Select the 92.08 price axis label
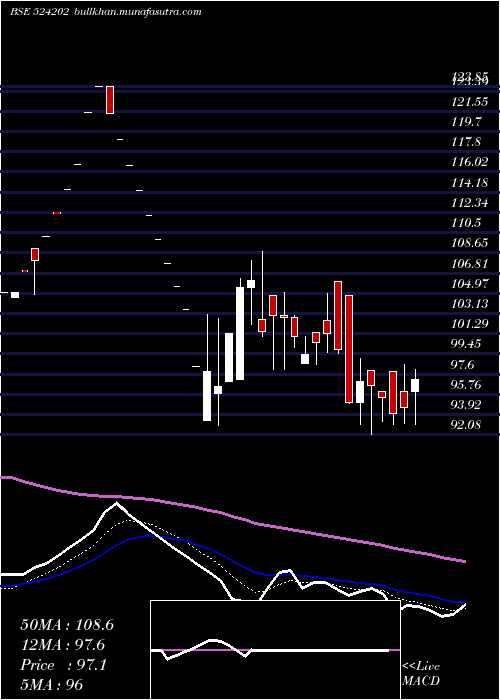500x700 pixels. pos(466,425)
